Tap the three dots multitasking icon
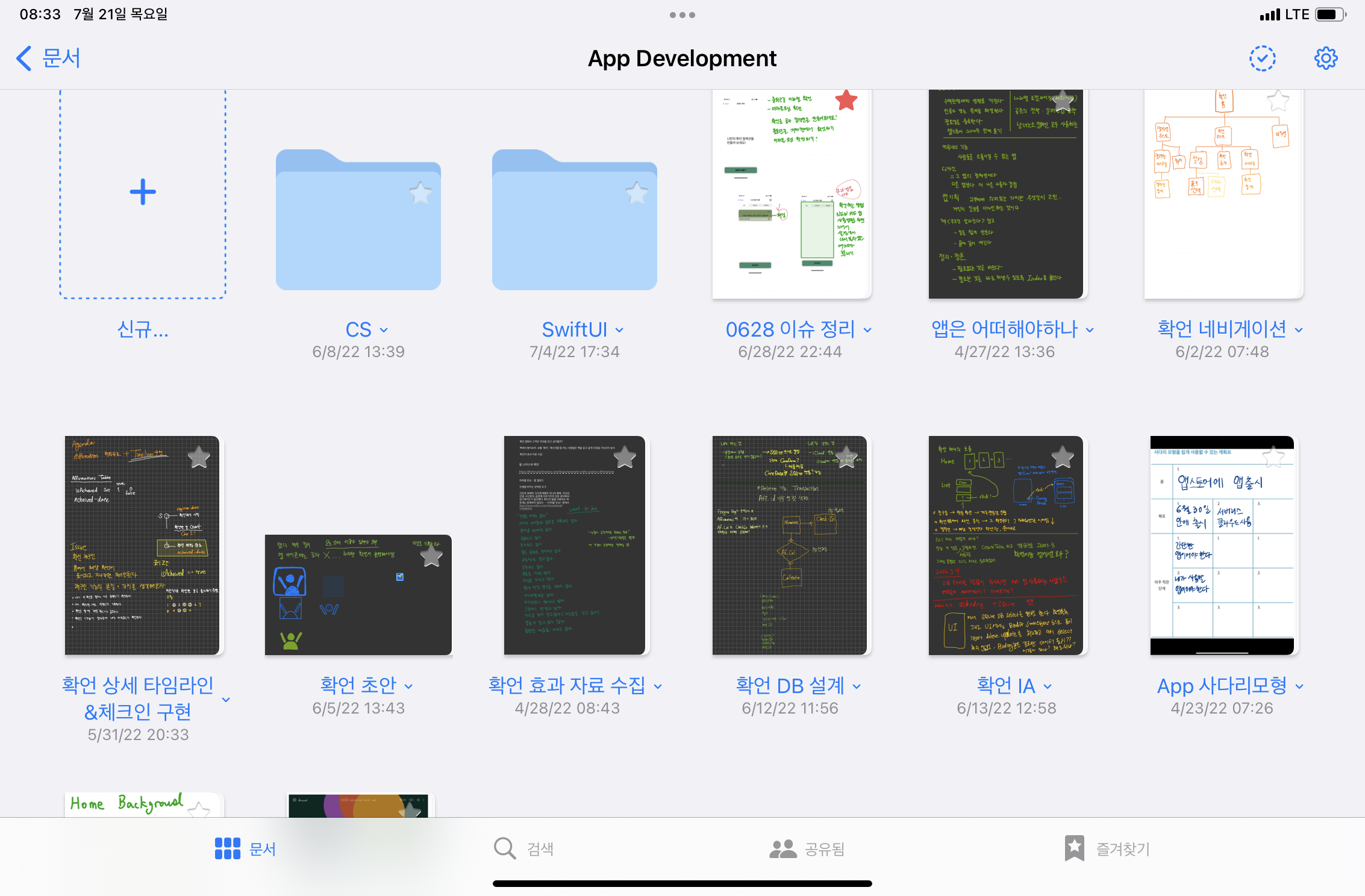 pos(682,15)
